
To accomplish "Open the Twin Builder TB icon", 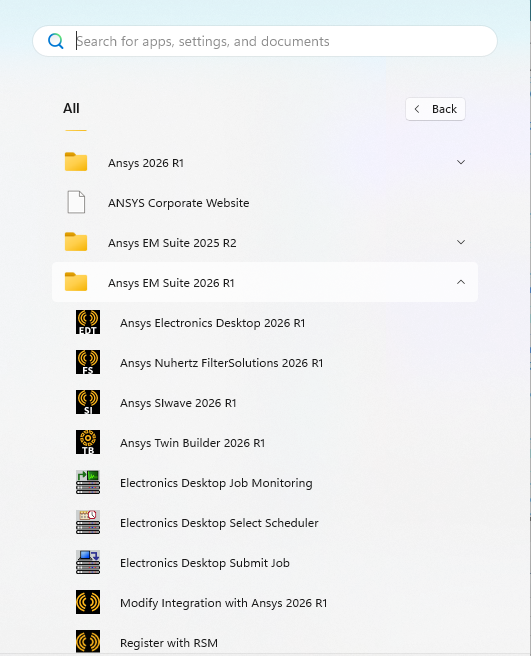I will coord(88,442).
